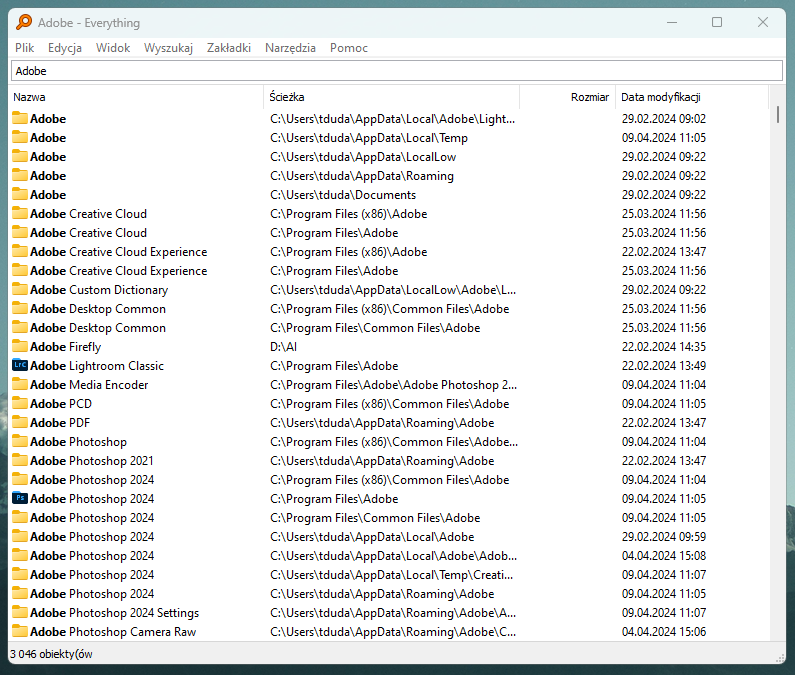Viewport: 795px width, 675px height.
Task: Click the Photoshop Ps icon in the list
Action: pyautogui.click(x=20, y=498)
